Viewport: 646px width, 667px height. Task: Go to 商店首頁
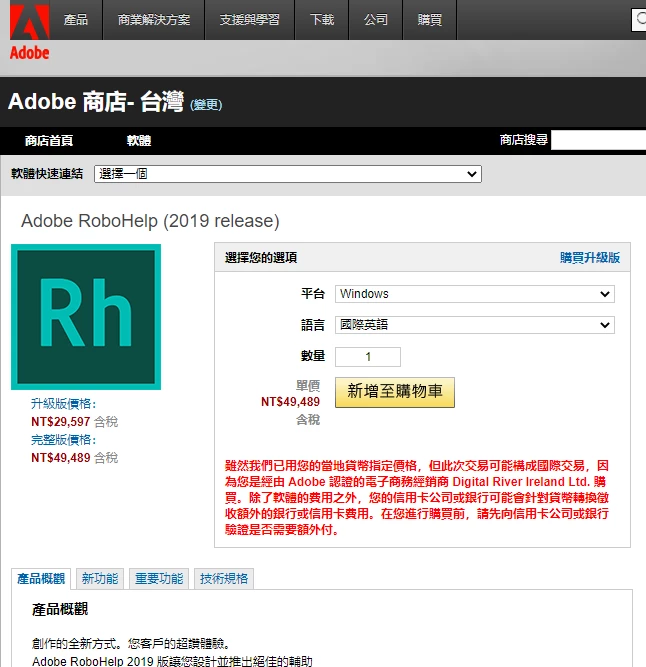pos(49,140)
